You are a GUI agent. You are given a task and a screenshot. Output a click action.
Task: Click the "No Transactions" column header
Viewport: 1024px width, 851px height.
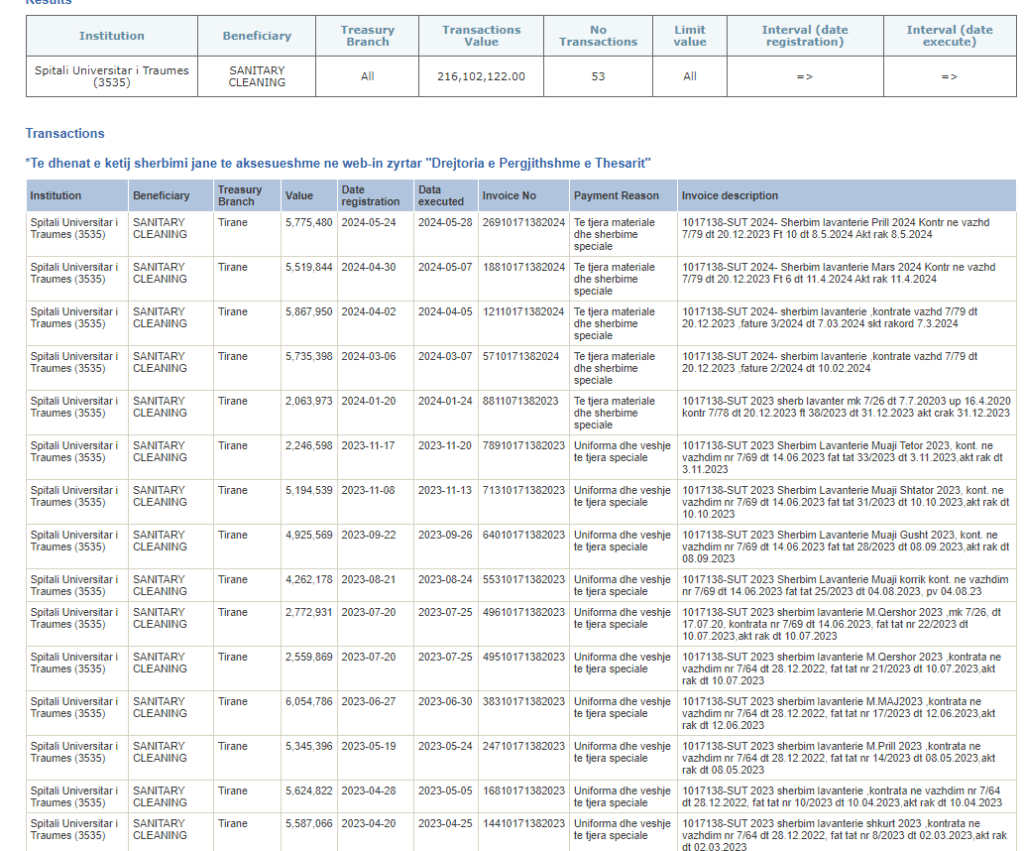pyautogui.click(x=598, y=36)
